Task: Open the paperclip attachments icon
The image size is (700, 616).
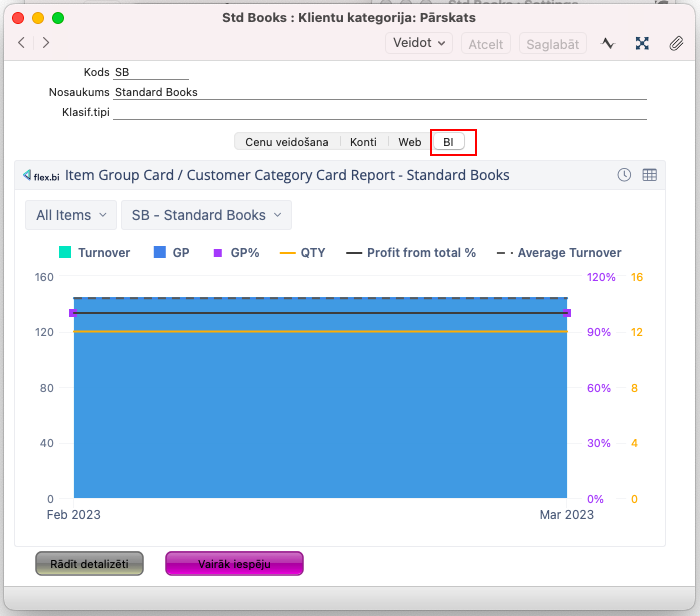Action: [x=677, y=43]
